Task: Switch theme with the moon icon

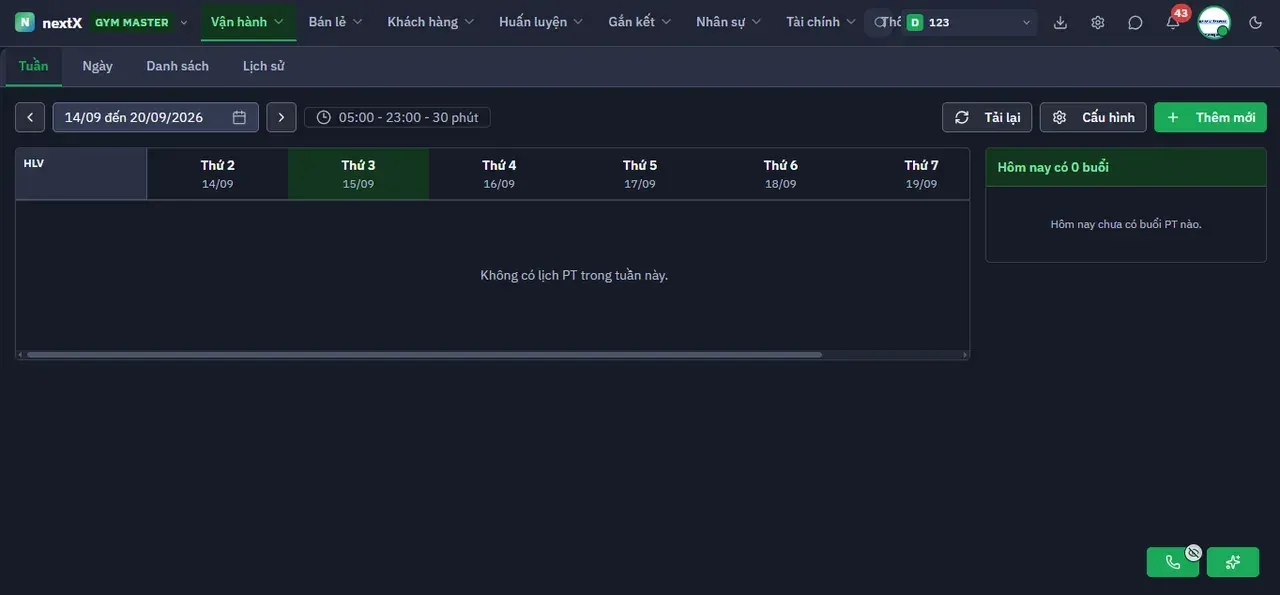Action: tap(1256, 22)
